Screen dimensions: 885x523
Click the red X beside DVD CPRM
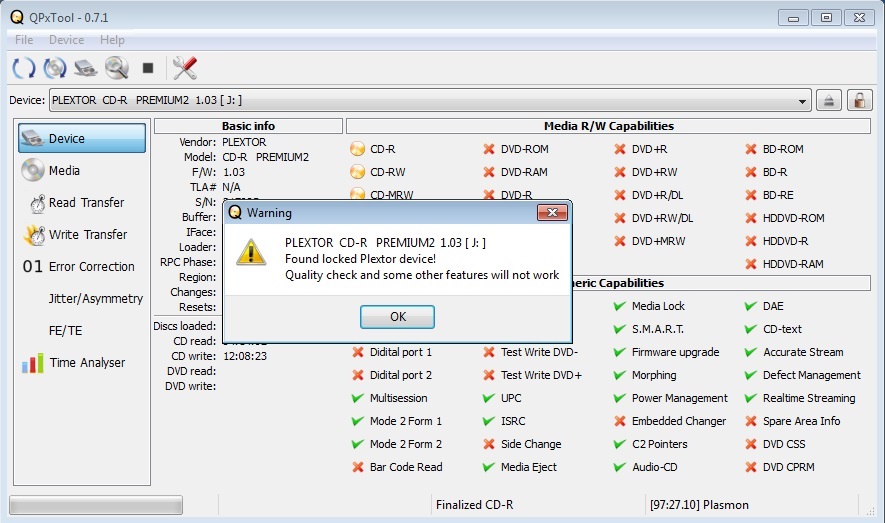751,467
